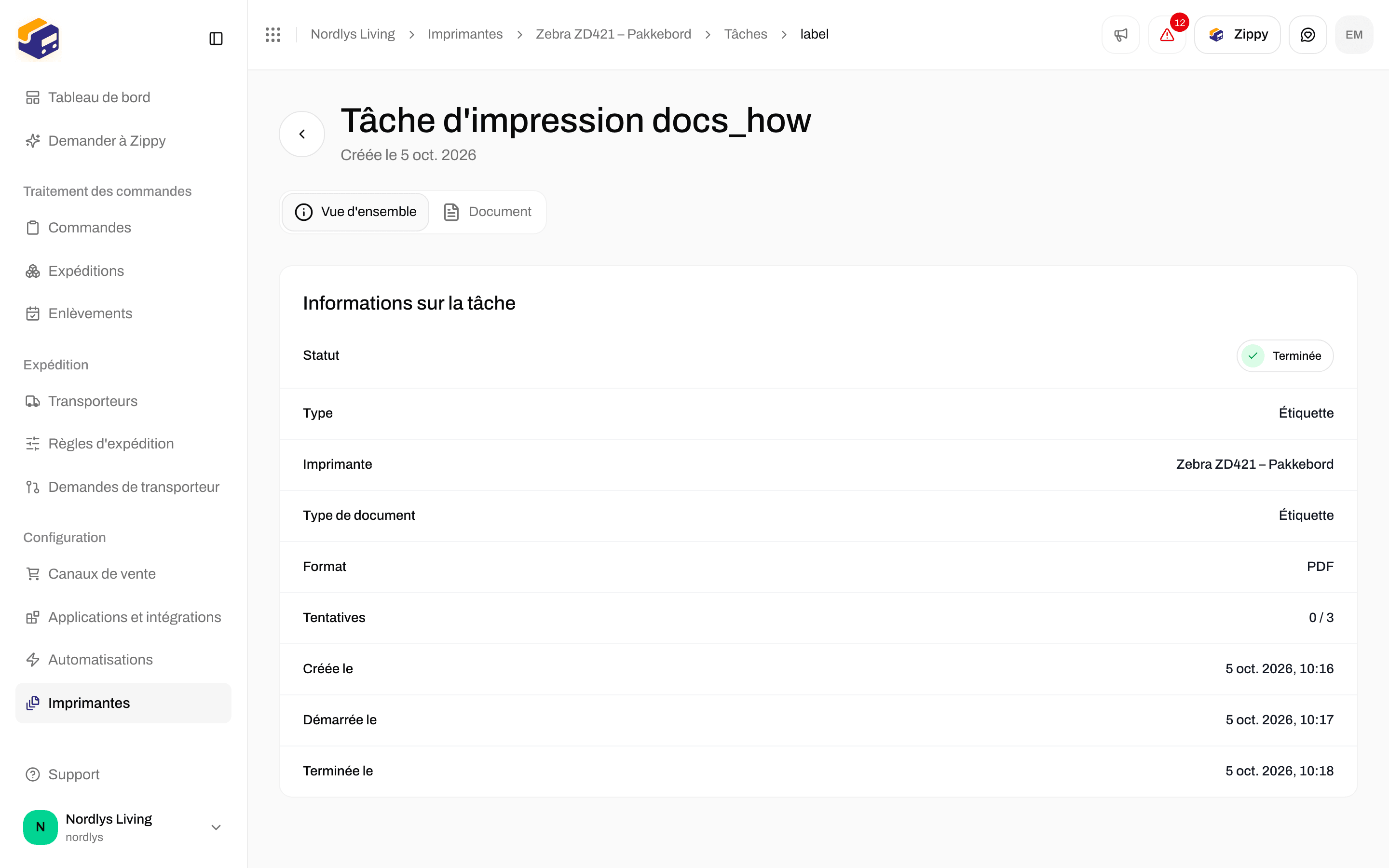
Task: Collapse the sidebar panel icon
Action: pos(216,39)
